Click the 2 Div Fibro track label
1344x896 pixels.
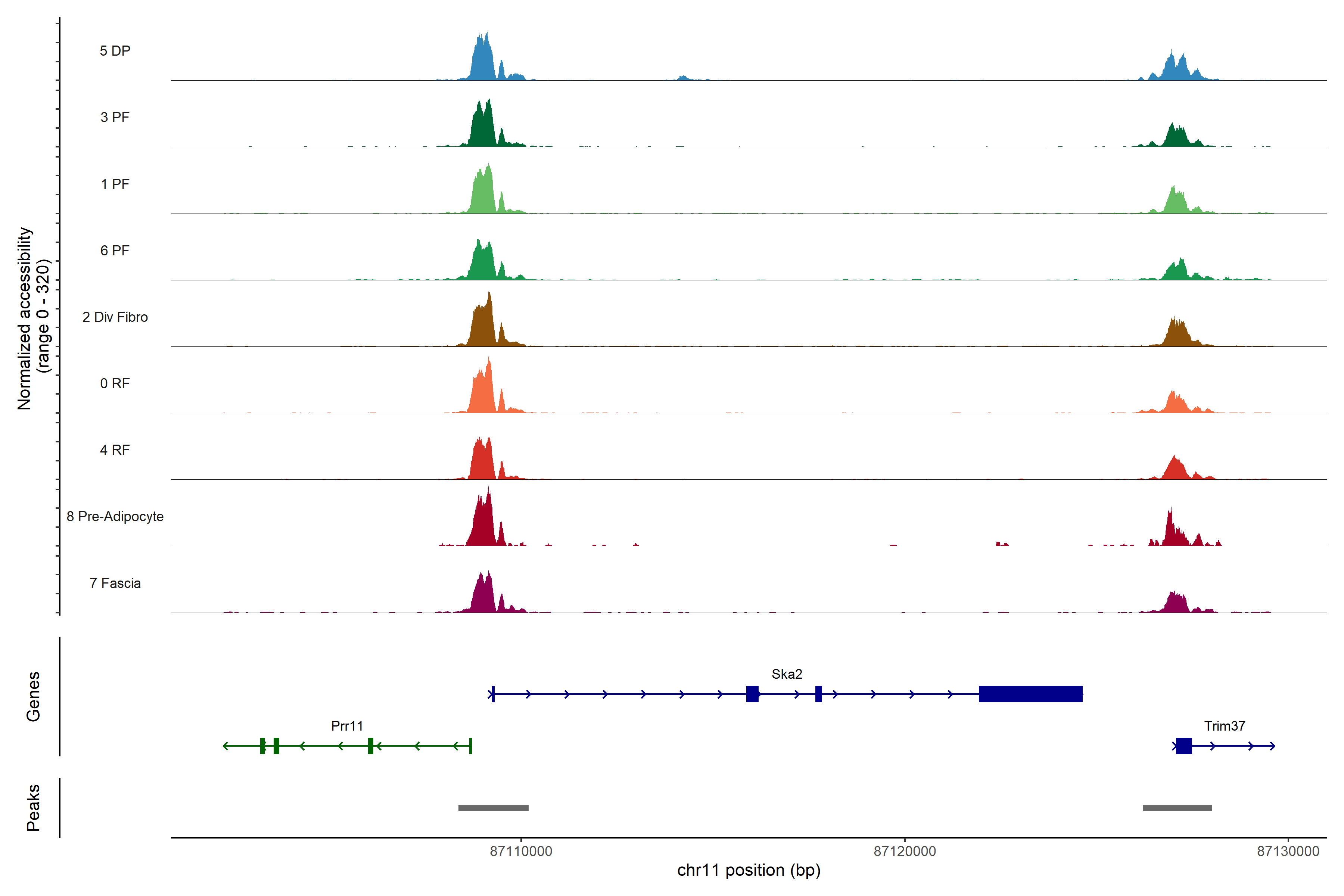click(x=115, y=317)
